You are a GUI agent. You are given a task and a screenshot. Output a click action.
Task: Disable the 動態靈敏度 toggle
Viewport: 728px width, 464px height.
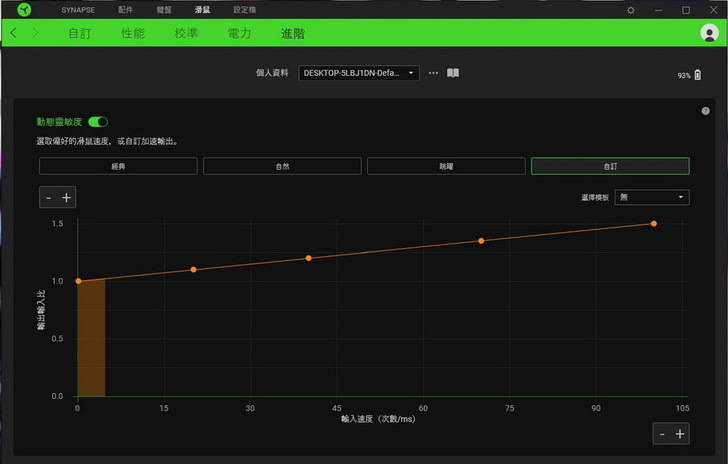tap(98, 121)
